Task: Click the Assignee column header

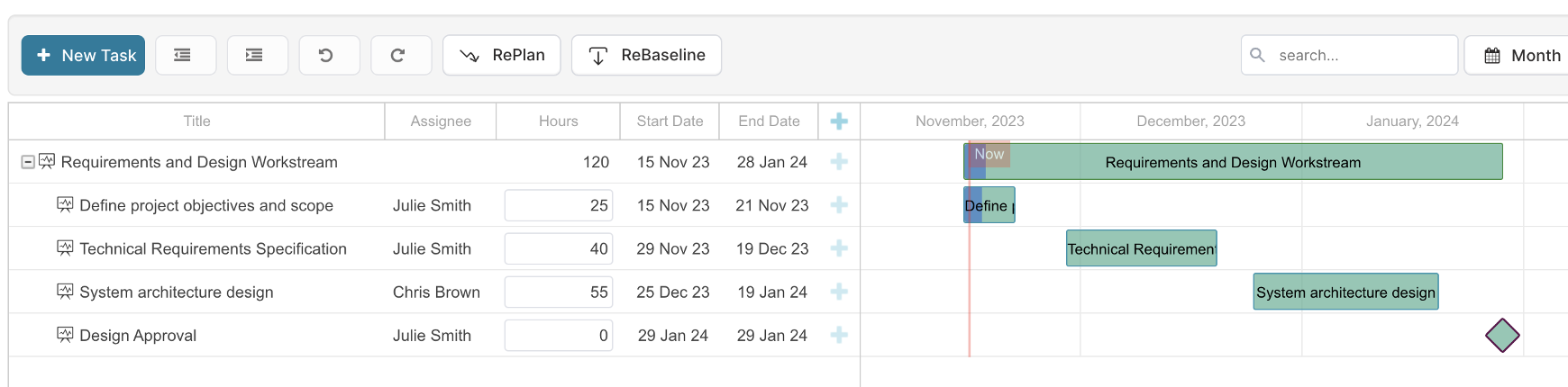Action: [x=441, y=121]
